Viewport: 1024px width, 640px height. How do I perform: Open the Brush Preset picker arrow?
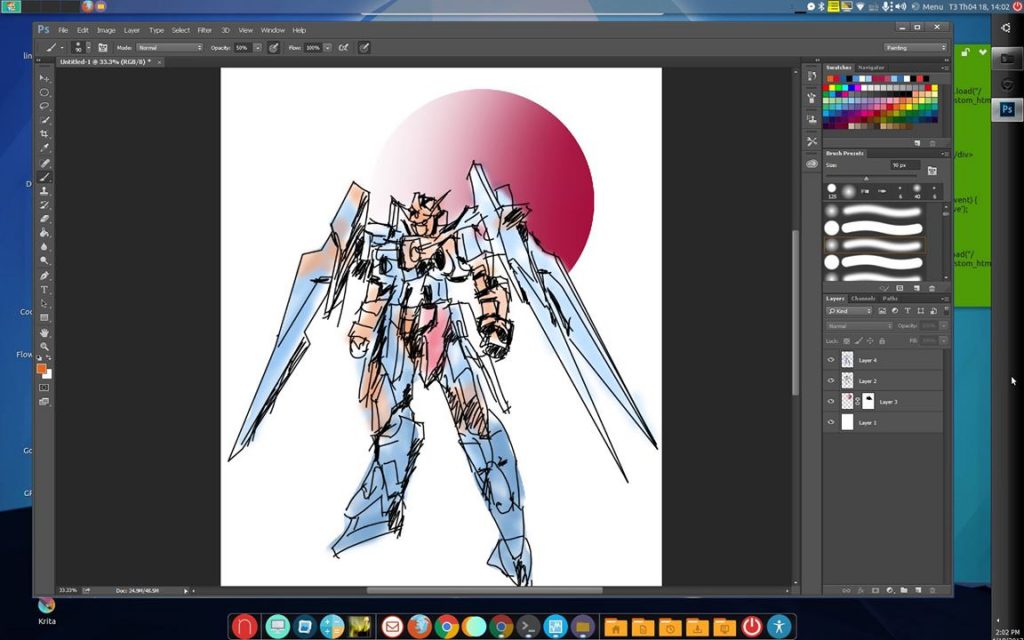(88, 48)
